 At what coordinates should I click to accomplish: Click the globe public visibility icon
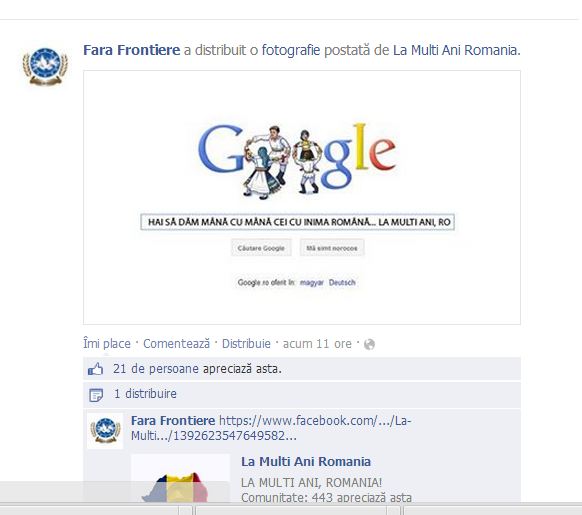point(369,344)
